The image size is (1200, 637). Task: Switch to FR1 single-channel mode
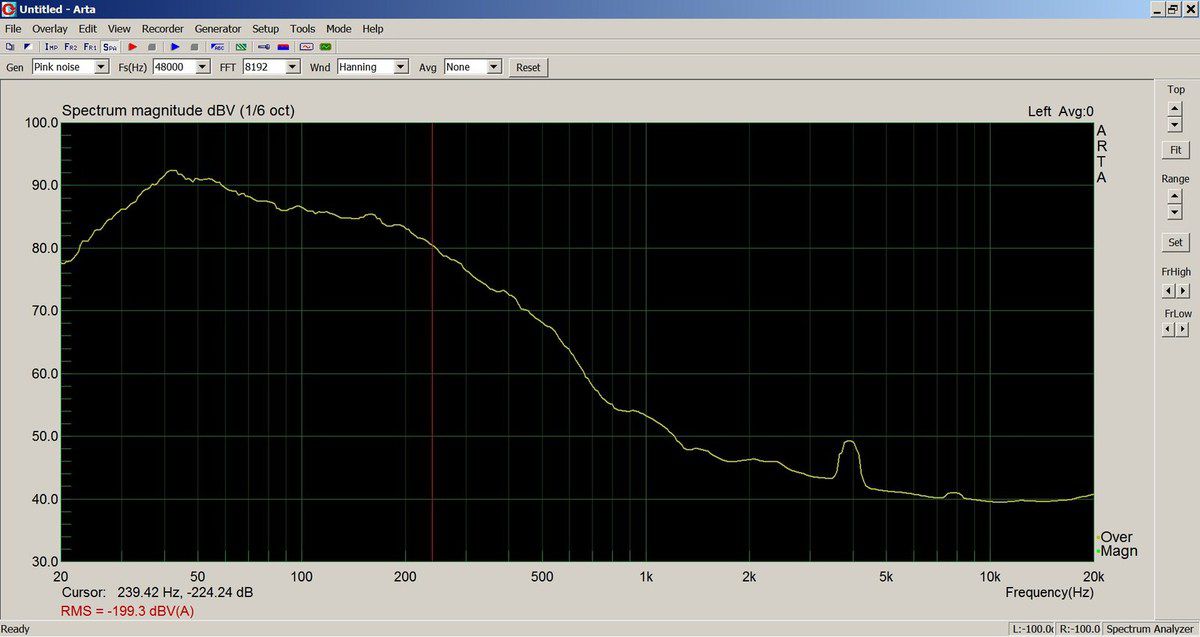[x=90, y=46]
